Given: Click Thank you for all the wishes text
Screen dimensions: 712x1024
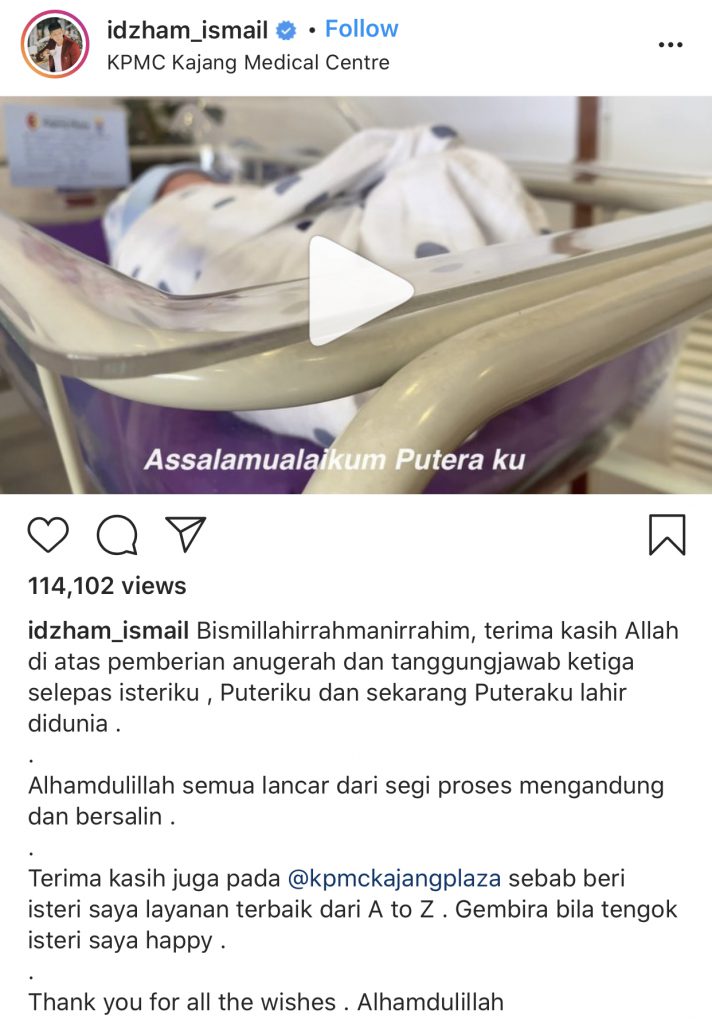Looking at the screenshot, I should coord(182,1002).
